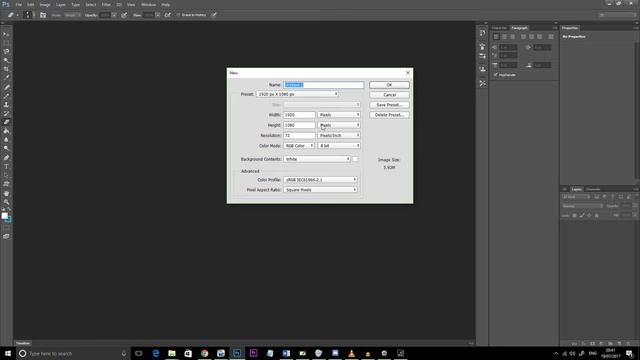Click OK in the New dialog
The image size is (640, 360).
point(389,85)
